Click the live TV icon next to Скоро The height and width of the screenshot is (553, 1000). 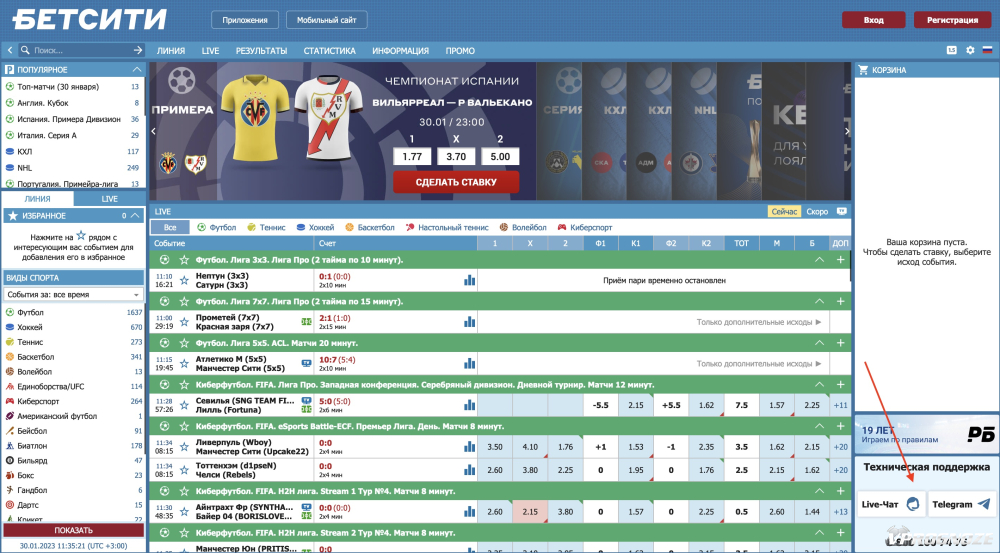[842, 211]
